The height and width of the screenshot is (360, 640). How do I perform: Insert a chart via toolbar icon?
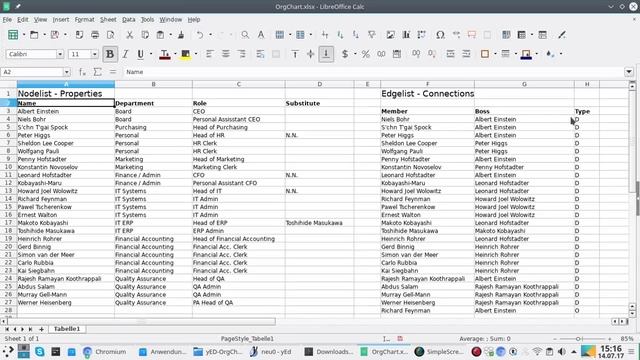(x=406, y=35)
